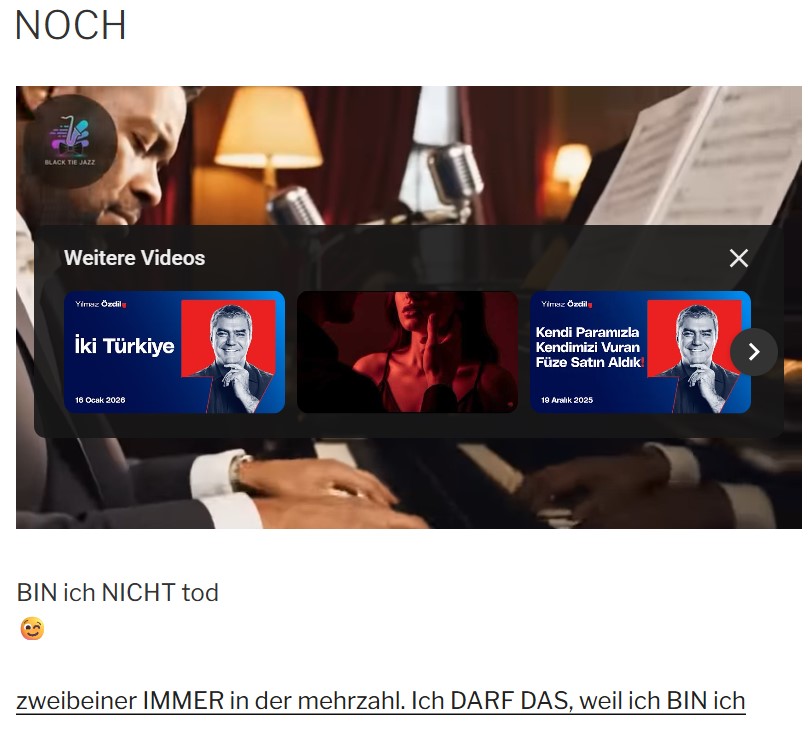Click the portrait on the Füze Satın Aldık card

tap(699, 358)
